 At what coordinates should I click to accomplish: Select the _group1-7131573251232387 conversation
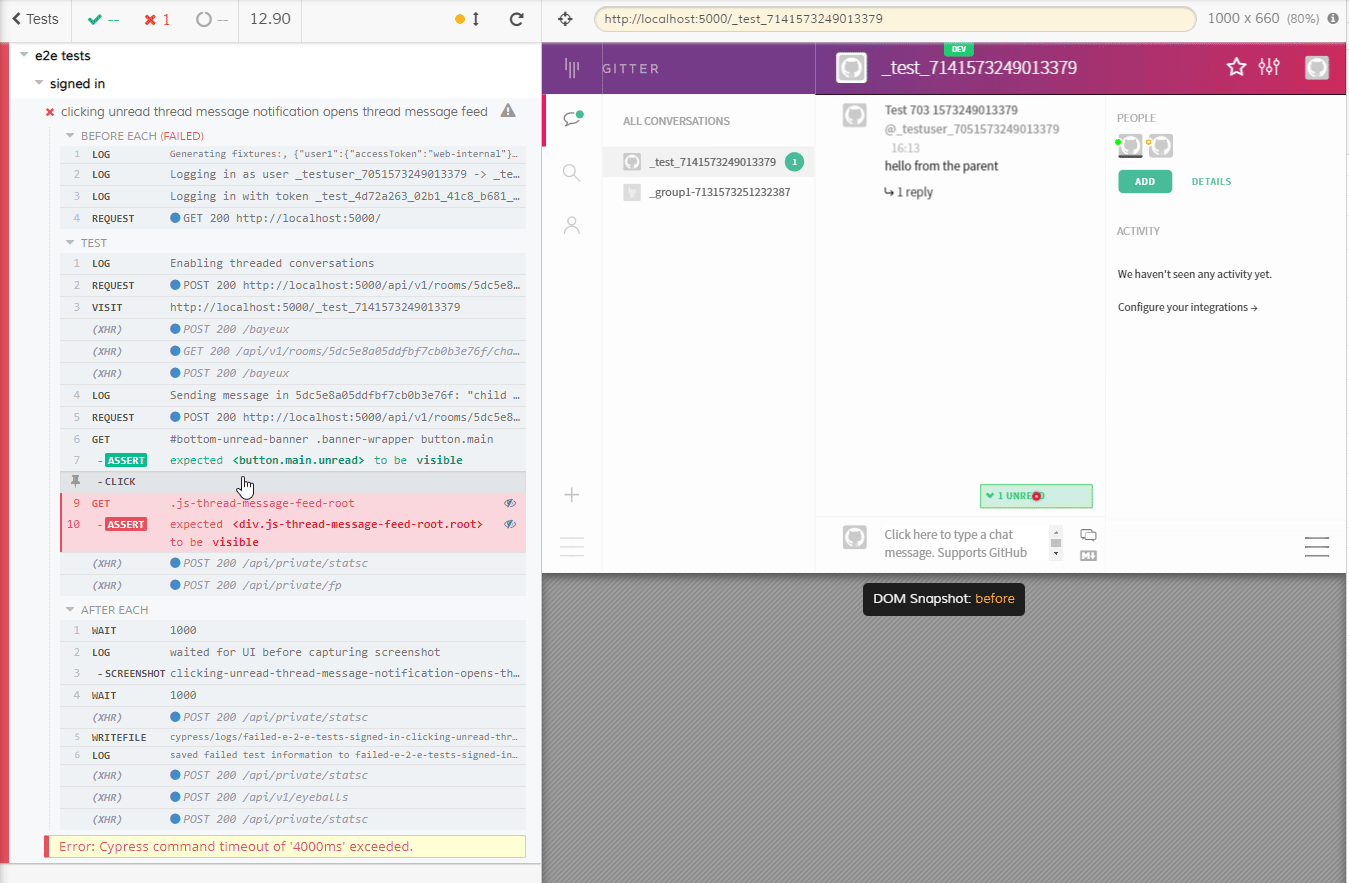tap(719, 192)
